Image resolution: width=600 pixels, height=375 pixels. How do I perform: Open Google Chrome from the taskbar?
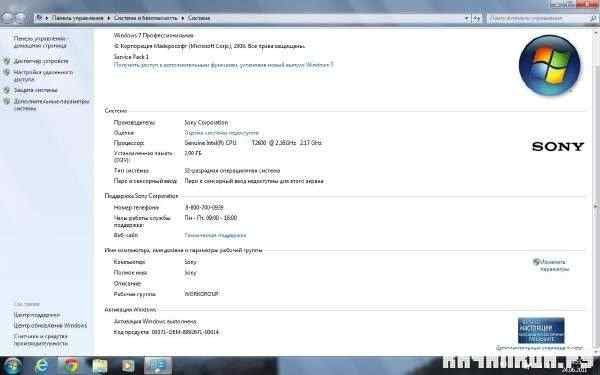pyautogui.click(x=71, y=366)
